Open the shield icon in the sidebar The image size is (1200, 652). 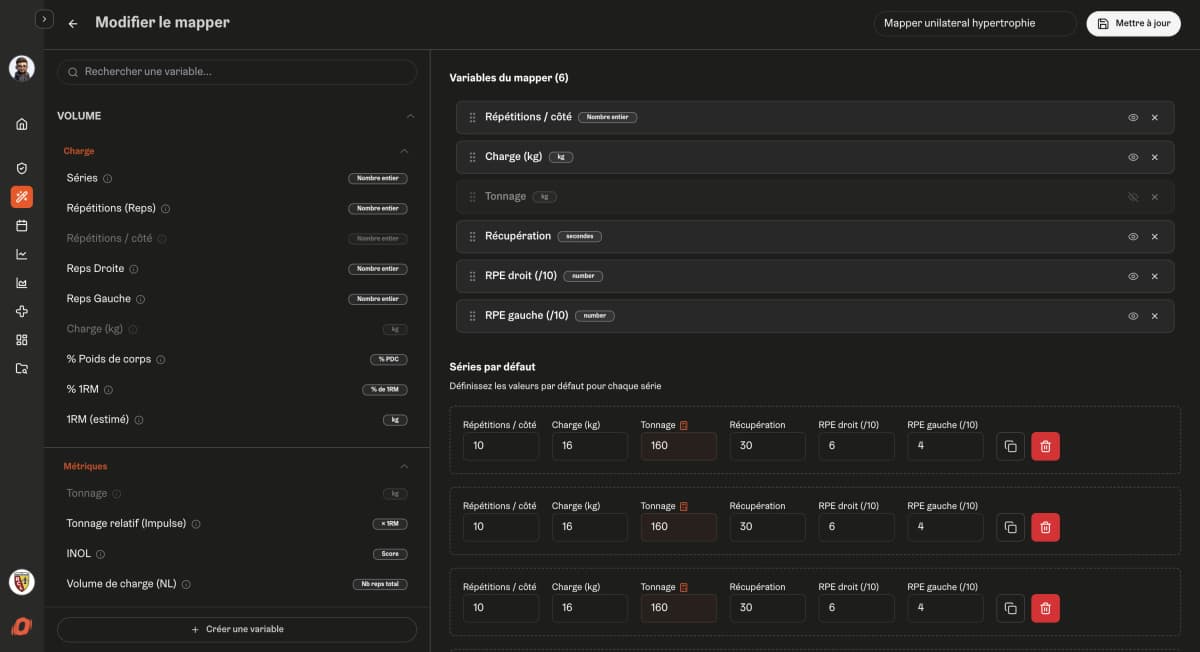tap(22, 168)
